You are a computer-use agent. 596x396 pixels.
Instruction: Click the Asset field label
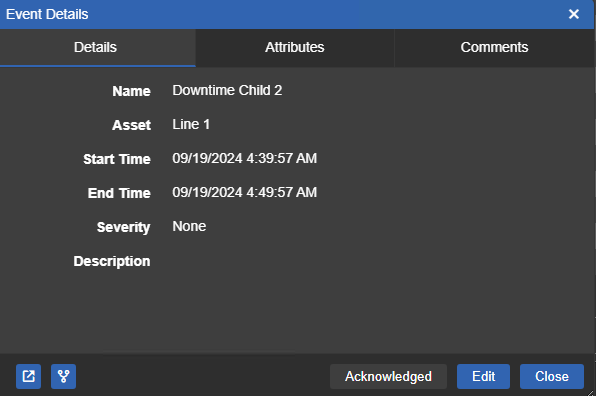[x=131, y=125]
